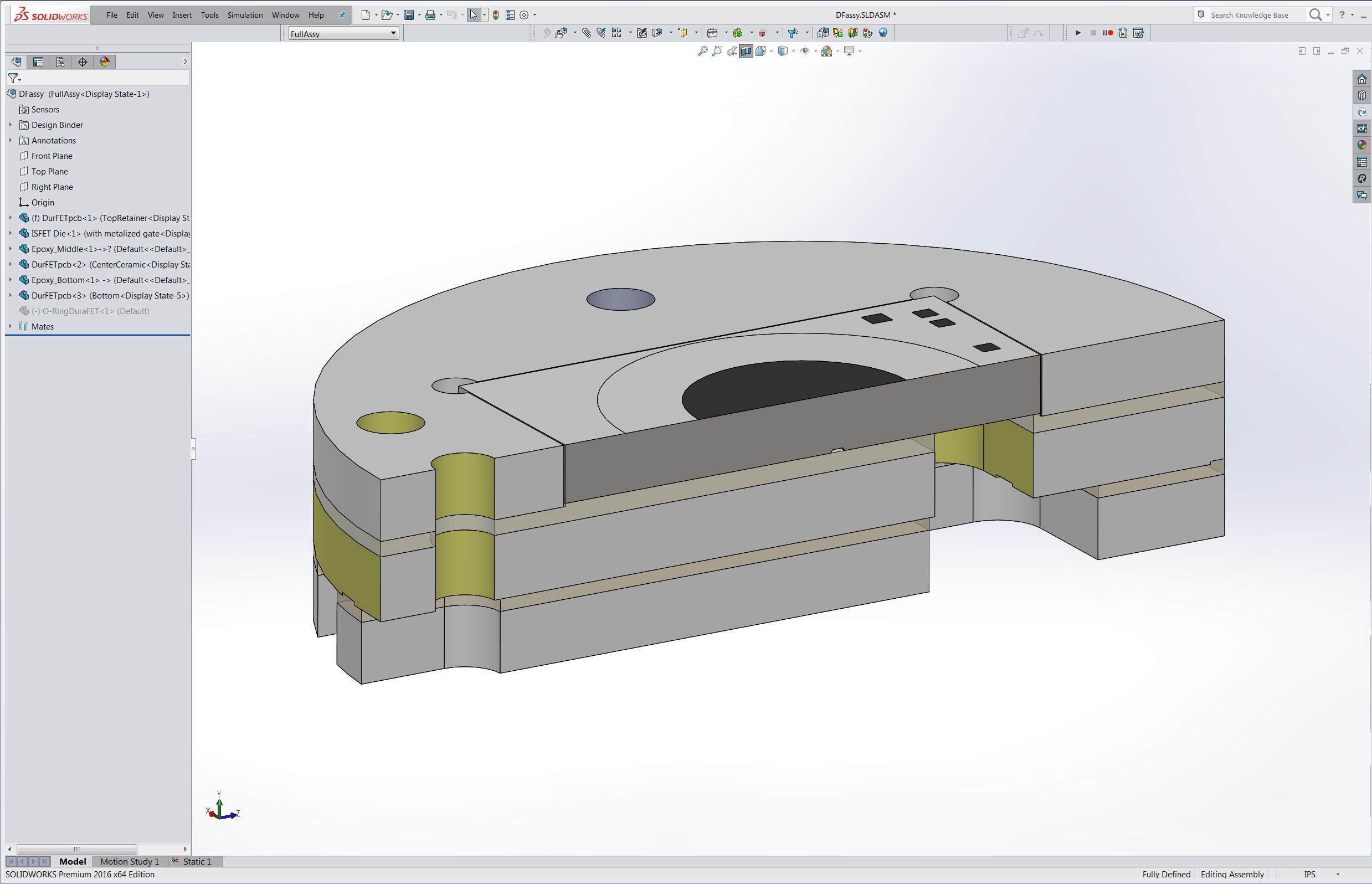The height and width of the screenshot is (884, 1372).
Task: Open the FeatureManager Design Tree tab
Action: click(16, 62)
